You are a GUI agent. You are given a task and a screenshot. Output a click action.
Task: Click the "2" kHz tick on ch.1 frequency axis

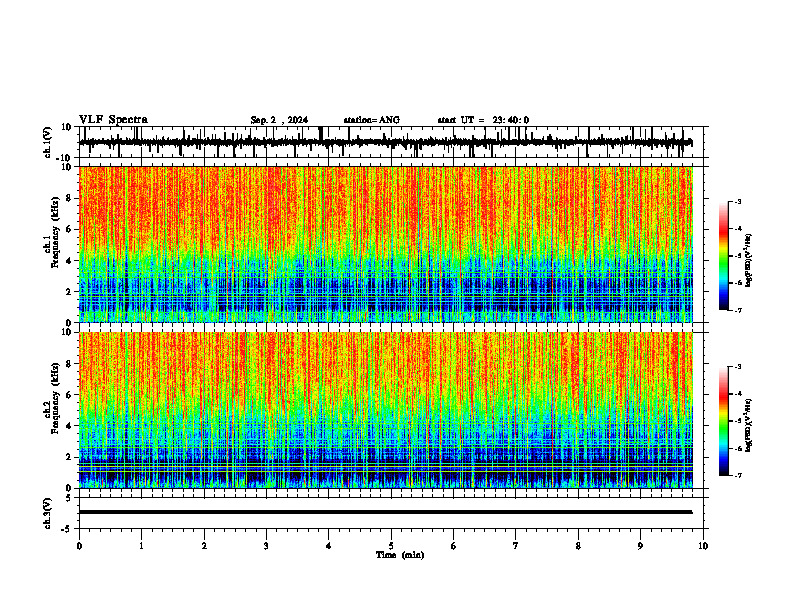(x=69, y=292)
